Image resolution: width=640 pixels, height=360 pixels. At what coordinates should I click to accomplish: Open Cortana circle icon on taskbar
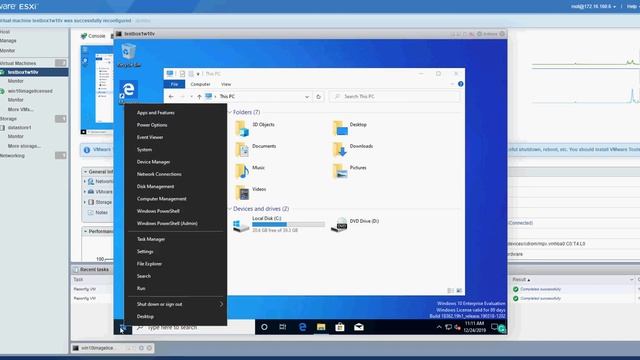(x=264, y=327)
